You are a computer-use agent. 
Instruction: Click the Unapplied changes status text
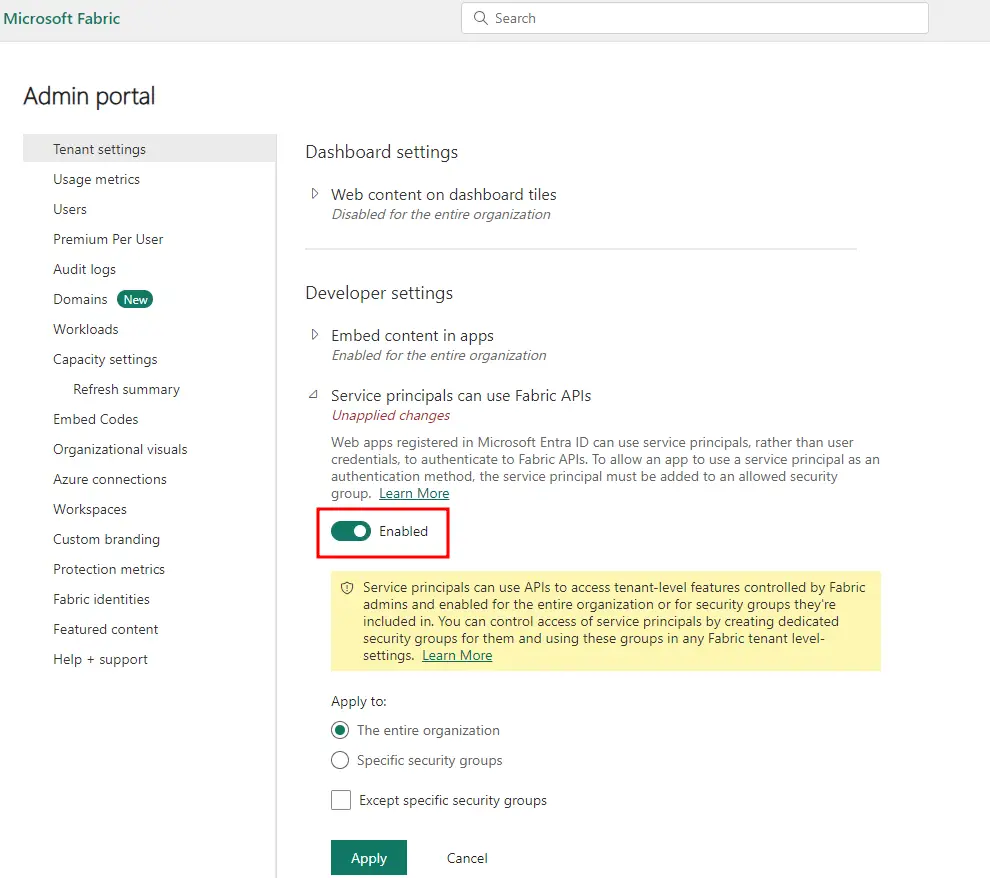[x=390, y=415]
